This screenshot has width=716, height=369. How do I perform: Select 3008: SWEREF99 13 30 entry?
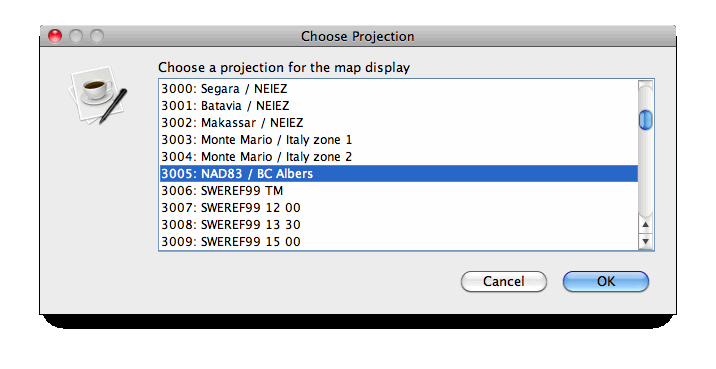click(399, 225)
